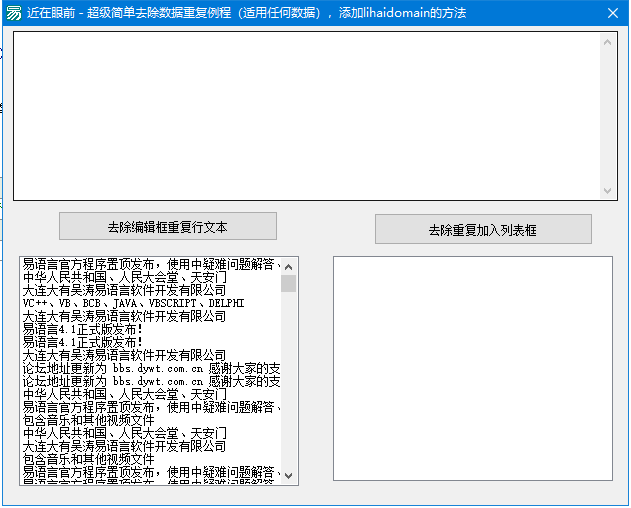The height and width of the screenshot is (508, 631).
Task: Click the 去除重复加入列表框 button
Action: 483,229
